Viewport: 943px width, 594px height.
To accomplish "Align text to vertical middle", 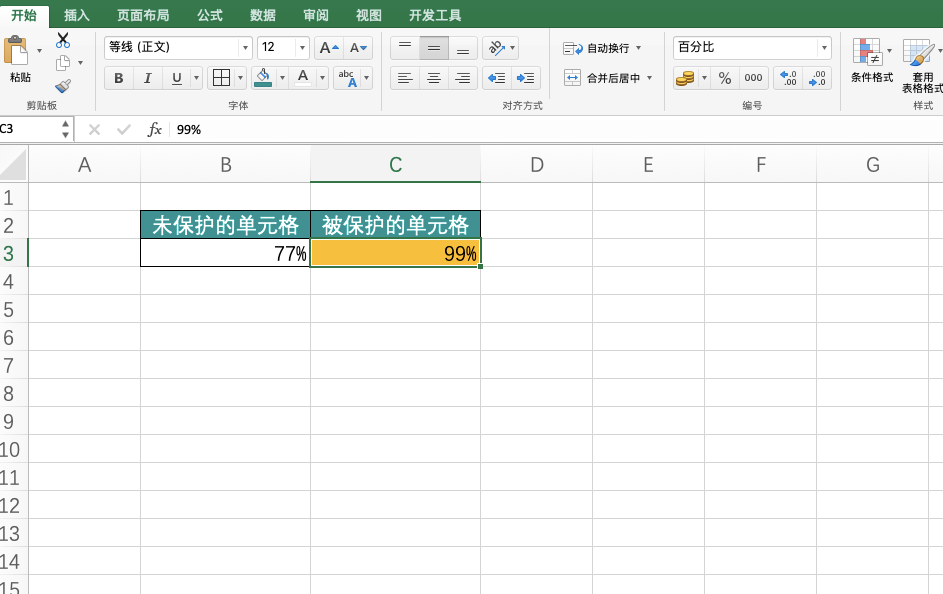I will pos(434,48).
